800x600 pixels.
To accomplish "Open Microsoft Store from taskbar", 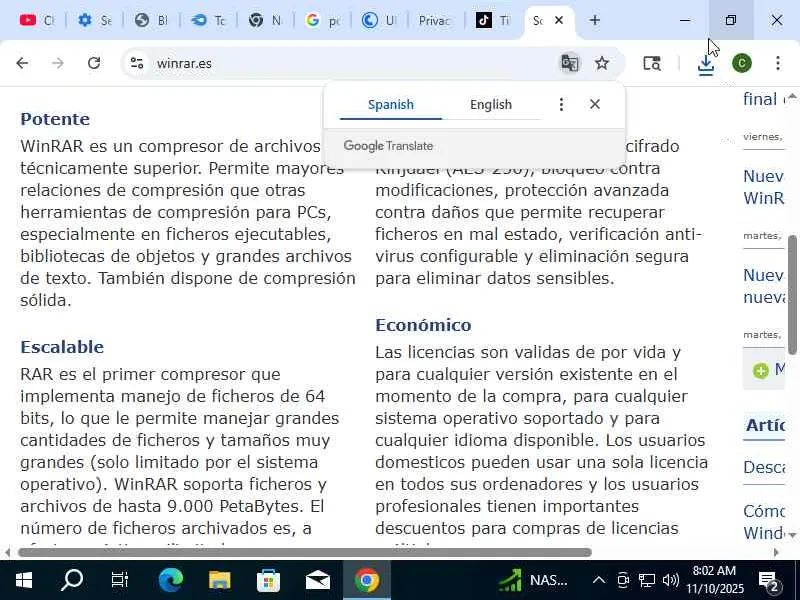I will pos(268,580).
